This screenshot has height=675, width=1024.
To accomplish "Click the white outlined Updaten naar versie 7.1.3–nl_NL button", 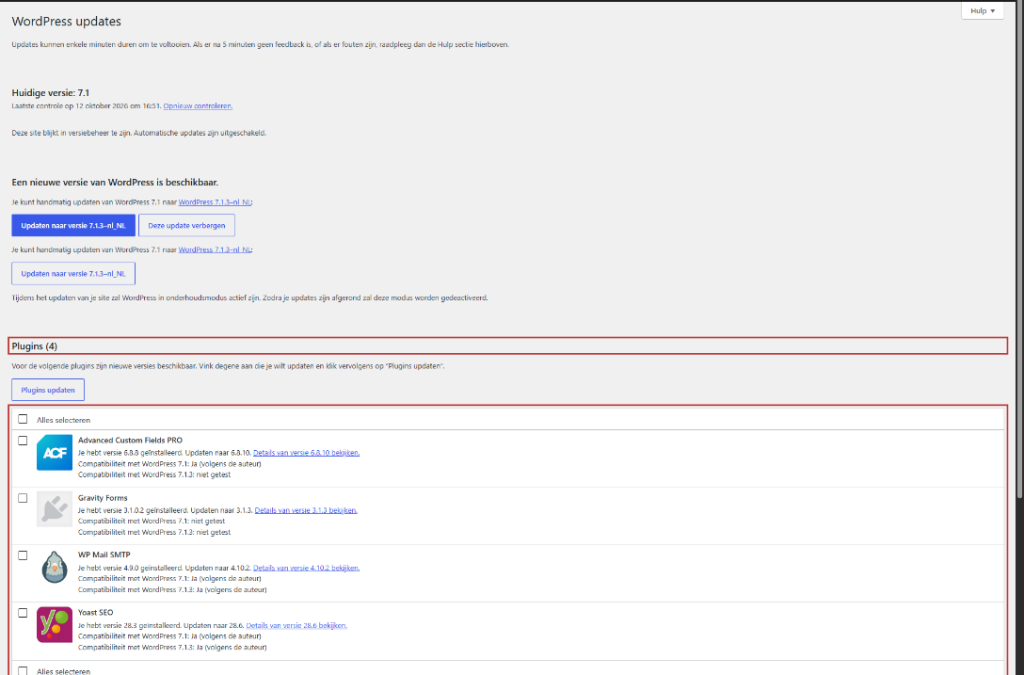I will pyautogui.click(x=73, y=274).
